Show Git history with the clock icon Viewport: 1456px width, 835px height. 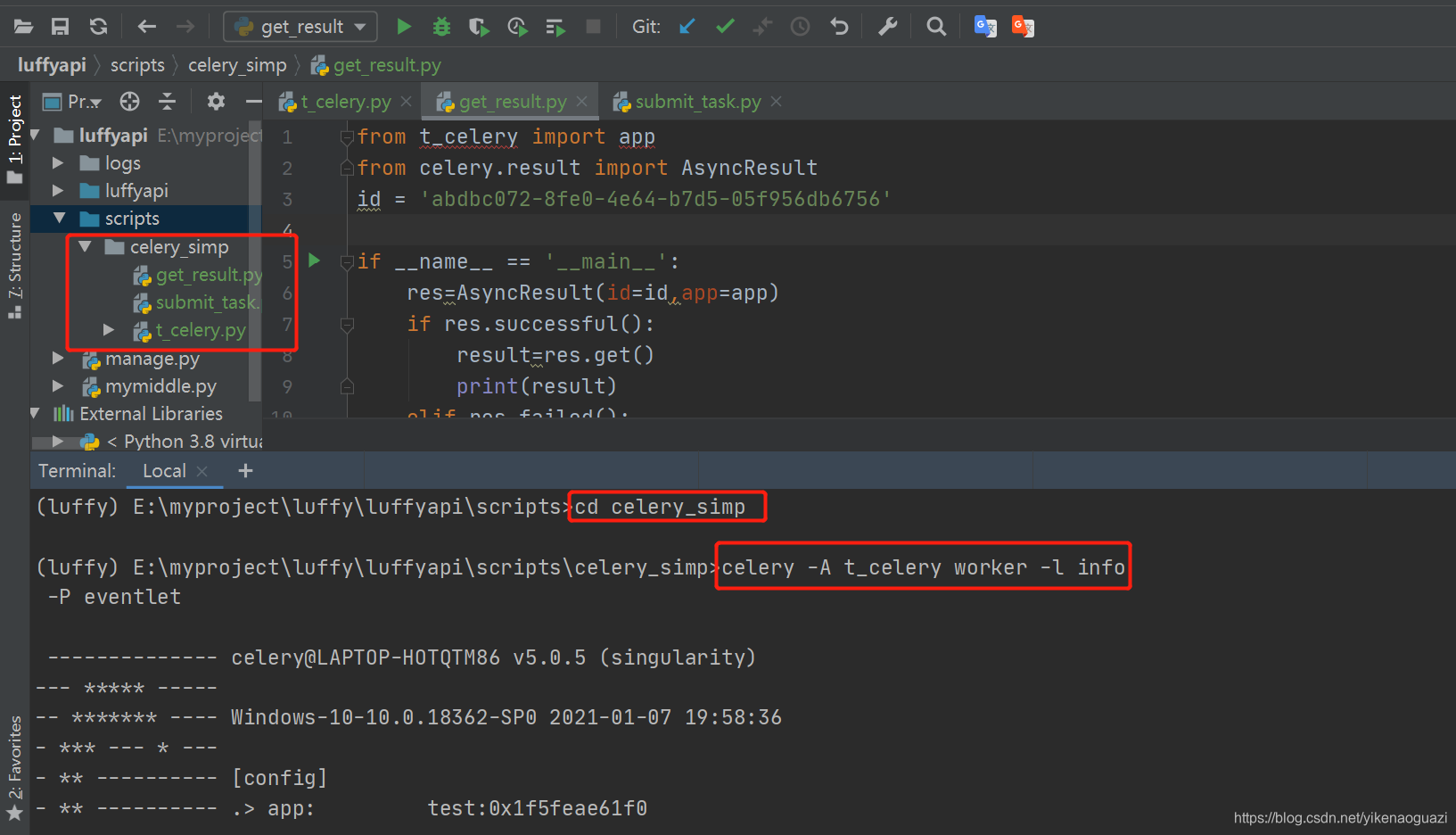tap(801, 27)
